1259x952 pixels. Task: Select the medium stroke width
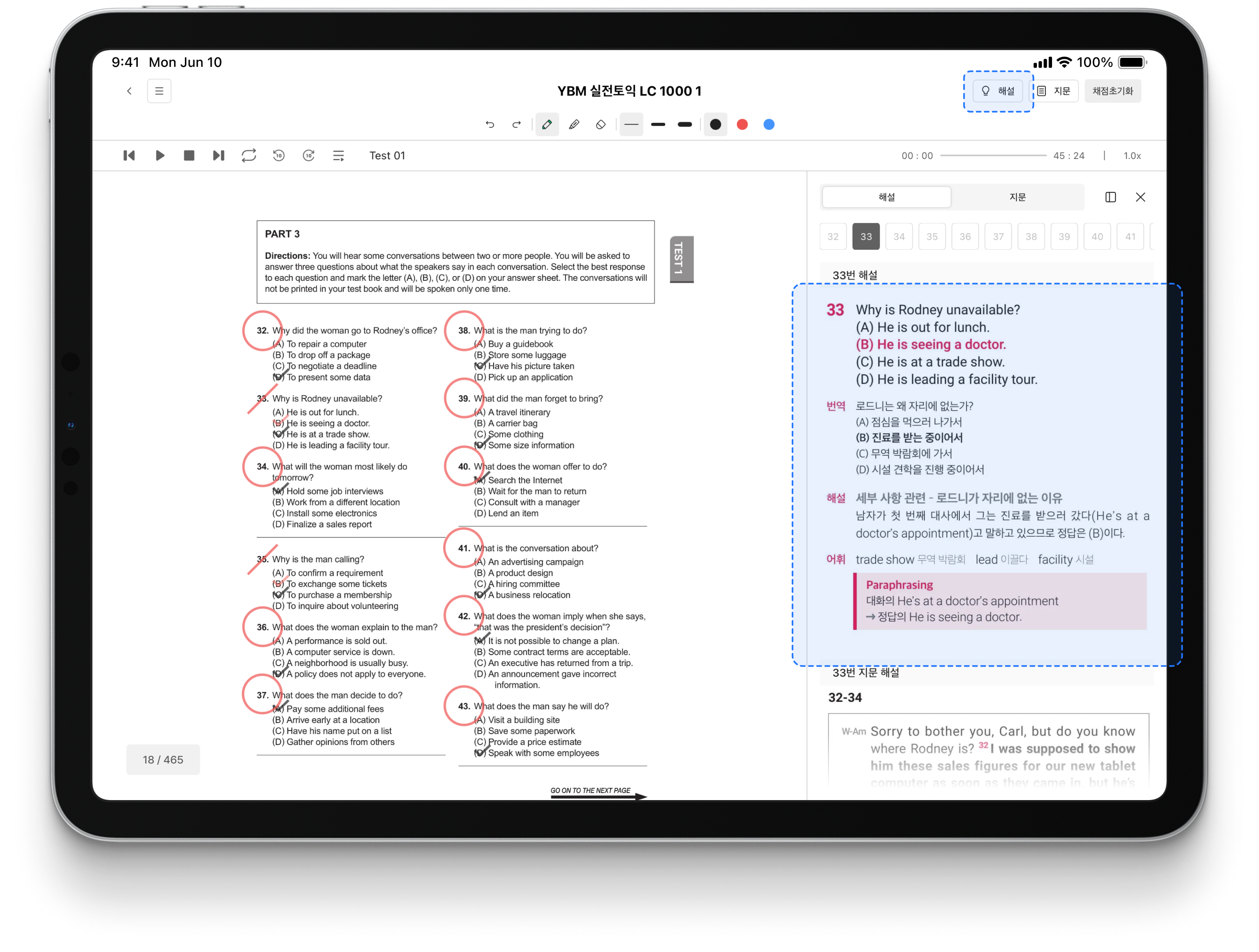658,125
